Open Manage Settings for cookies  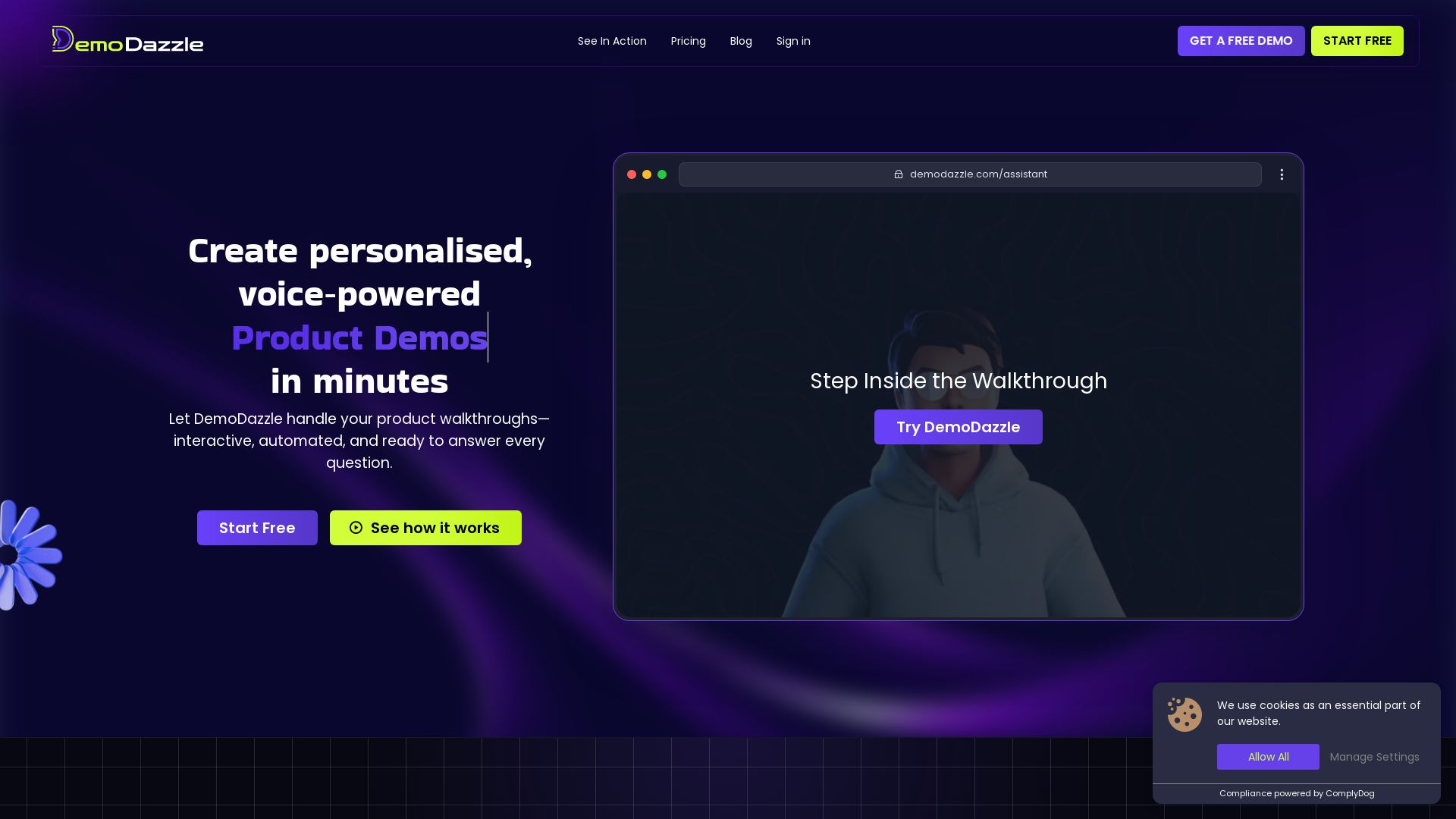coord(1374,757)
